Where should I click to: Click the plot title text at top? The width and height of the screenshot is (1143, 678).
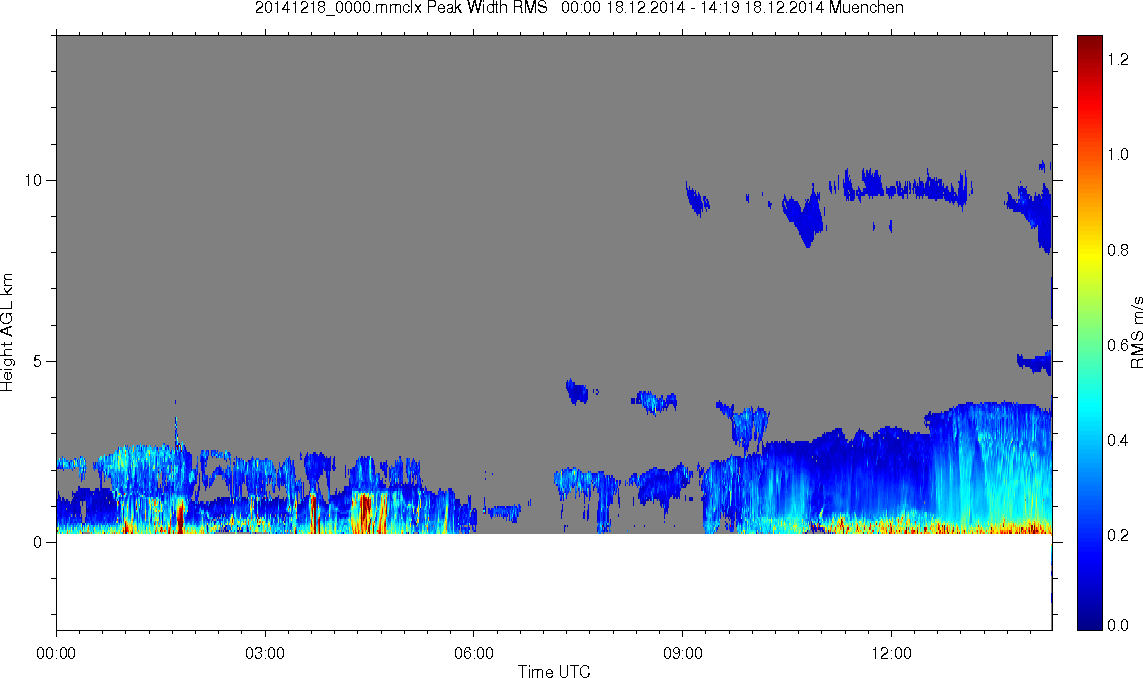point(580,8)
